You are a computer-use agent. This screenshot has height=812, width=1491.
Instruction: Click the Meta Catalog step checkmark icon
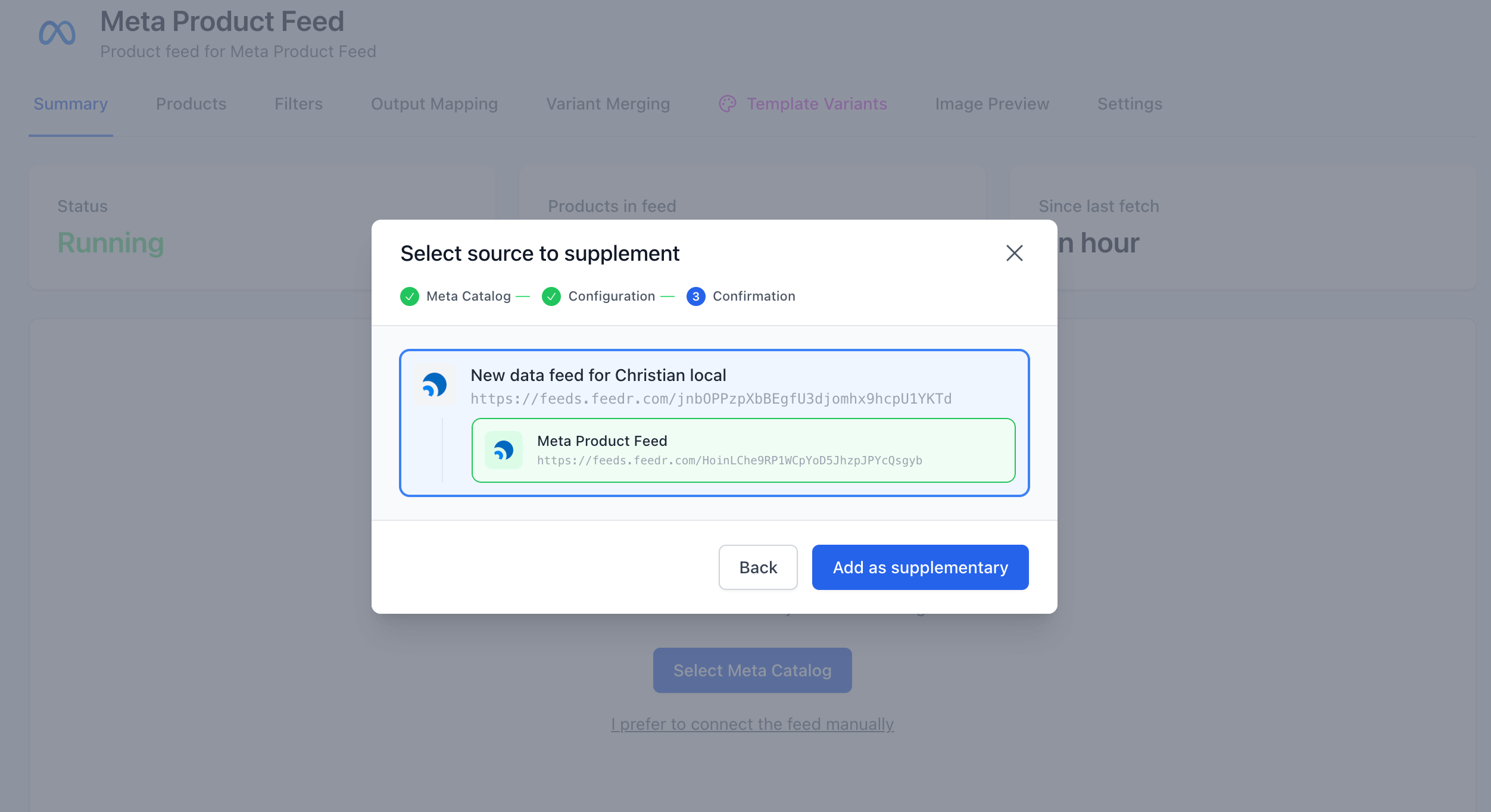coord(409,296)
